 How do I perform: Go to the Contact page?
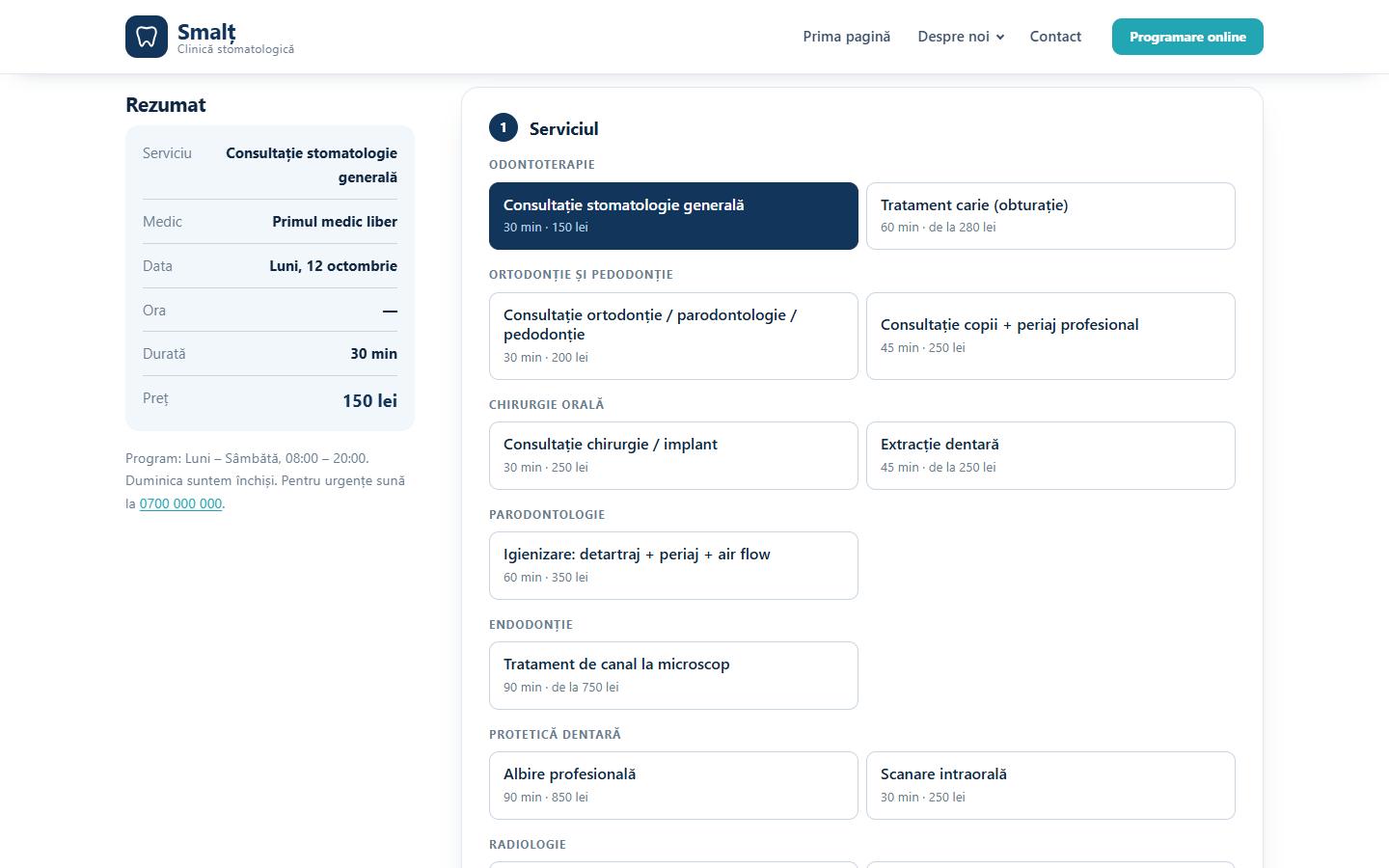(x=1055, y=37)
